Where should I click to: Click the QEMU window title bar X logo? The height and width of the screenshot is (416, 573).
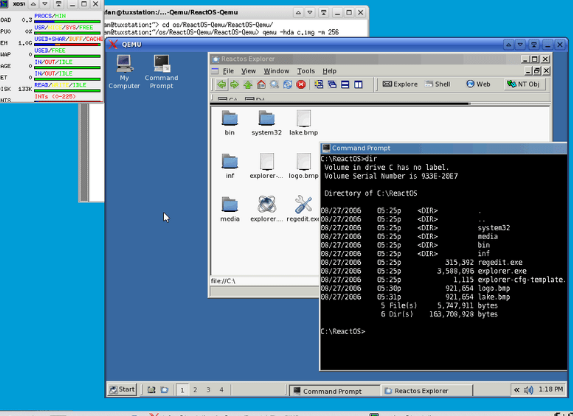tap(113, 45)
